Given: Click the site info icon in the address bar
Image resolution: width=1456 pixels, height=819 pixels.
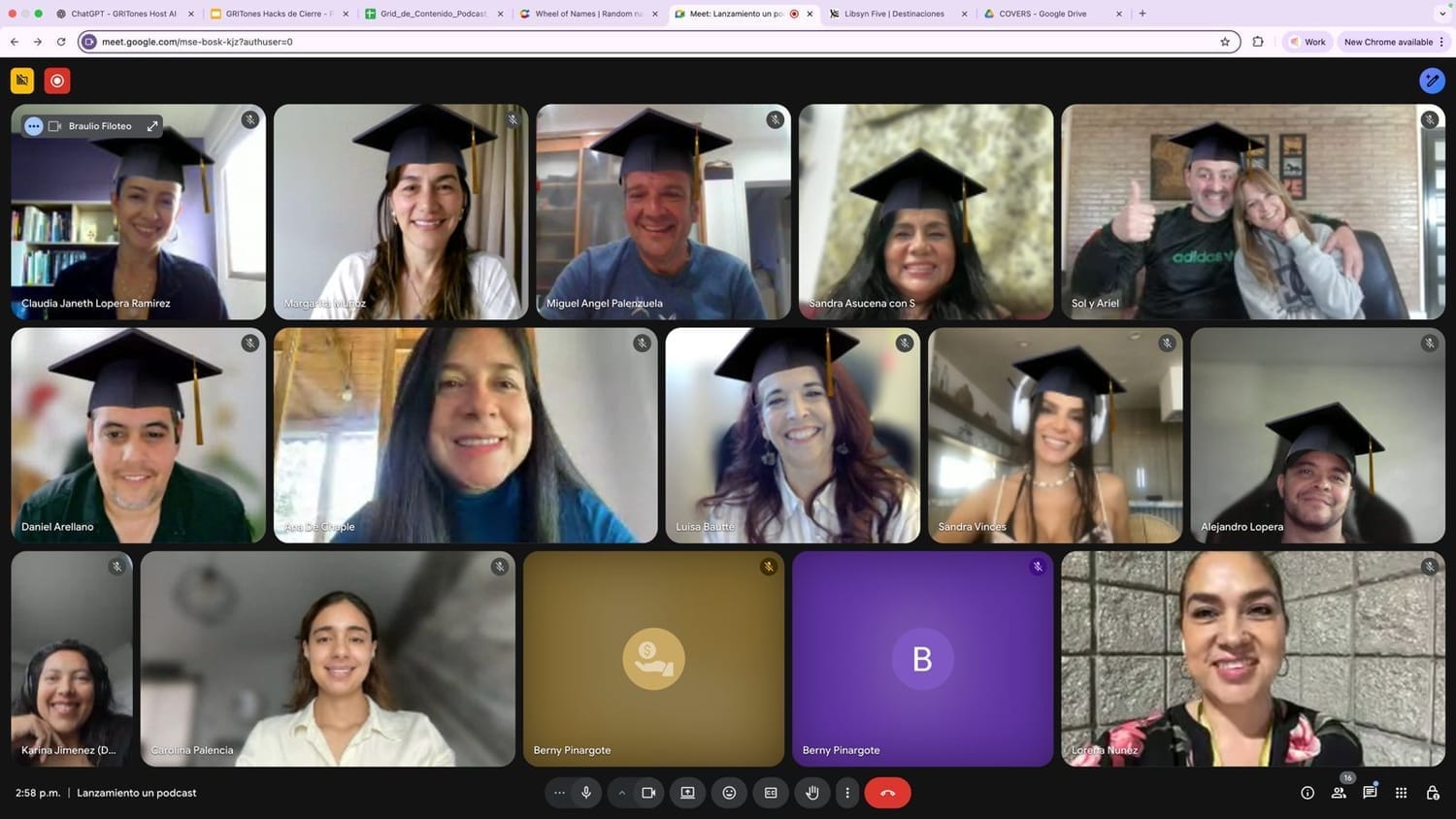Looking at the screenshot, I should pos(89,42).
